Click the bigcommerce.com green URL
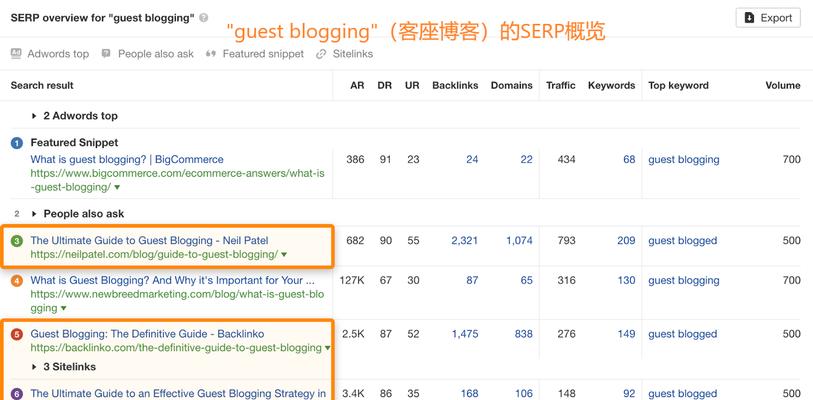The width and height of the screenshot is (813, 400). (x=177, y=180)
